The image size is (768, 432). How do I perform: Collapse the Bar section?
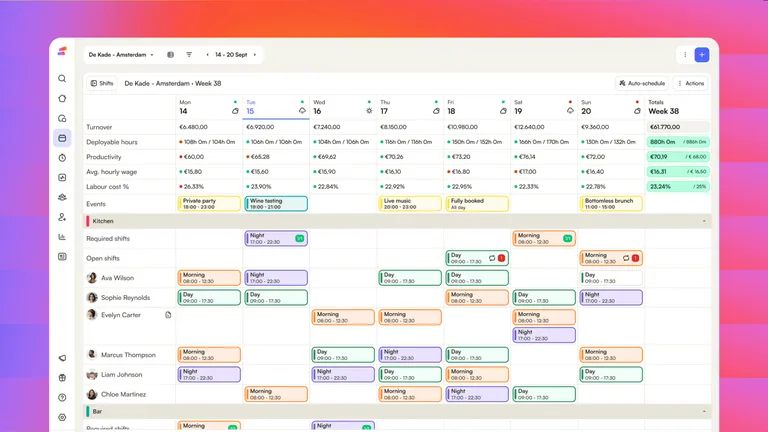704,411
